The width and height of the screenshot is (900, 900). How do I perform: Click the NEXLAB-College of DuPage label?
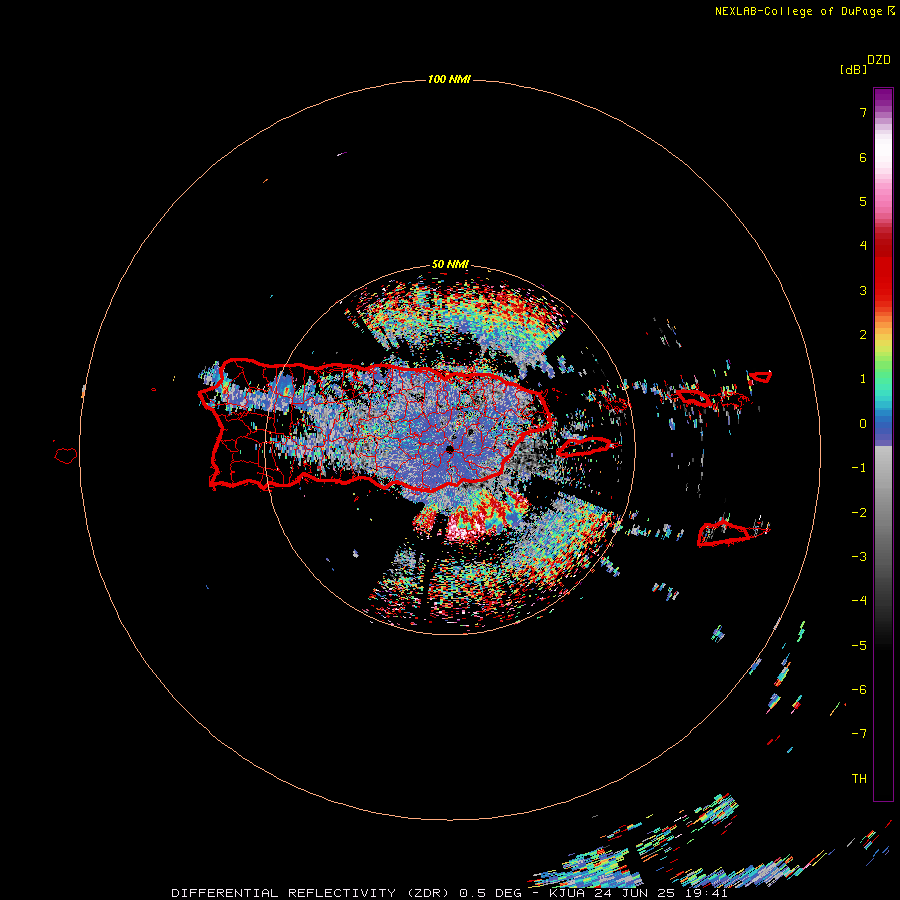(804, 11)
